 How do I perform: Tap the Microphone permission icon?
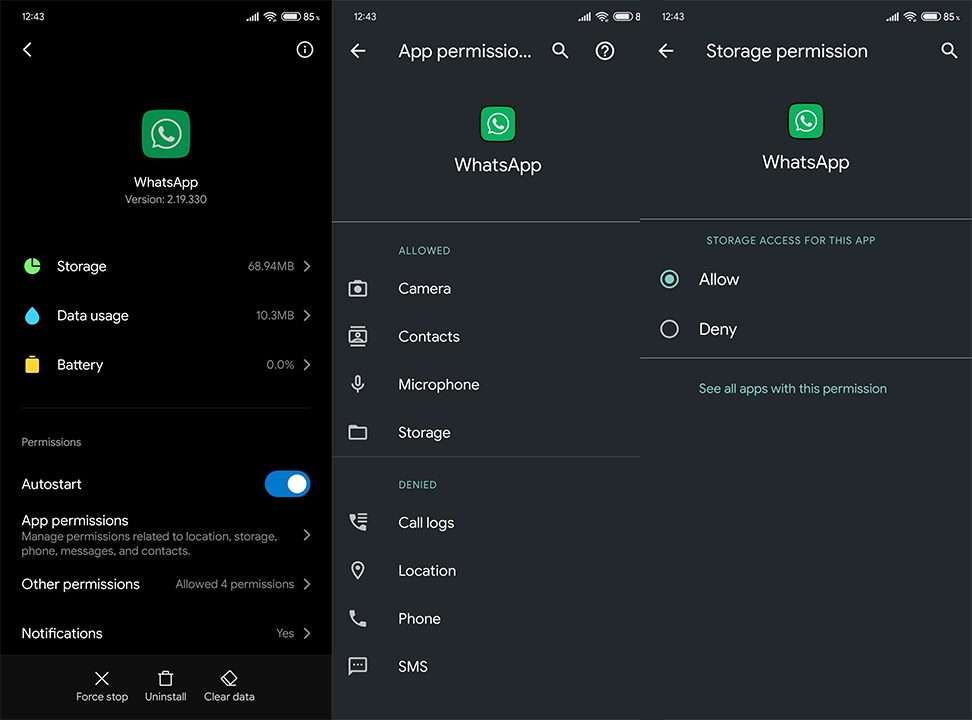point(358,384)
